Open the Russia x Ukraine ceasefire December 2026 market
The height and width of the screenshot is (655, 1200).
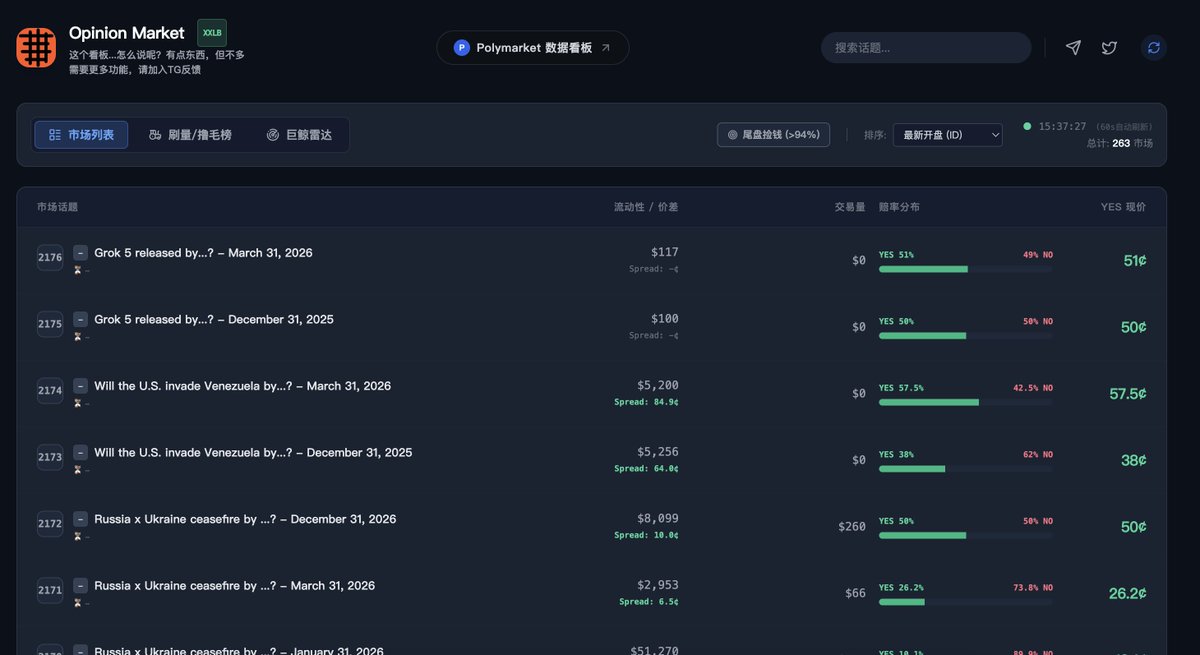point(245,520)
